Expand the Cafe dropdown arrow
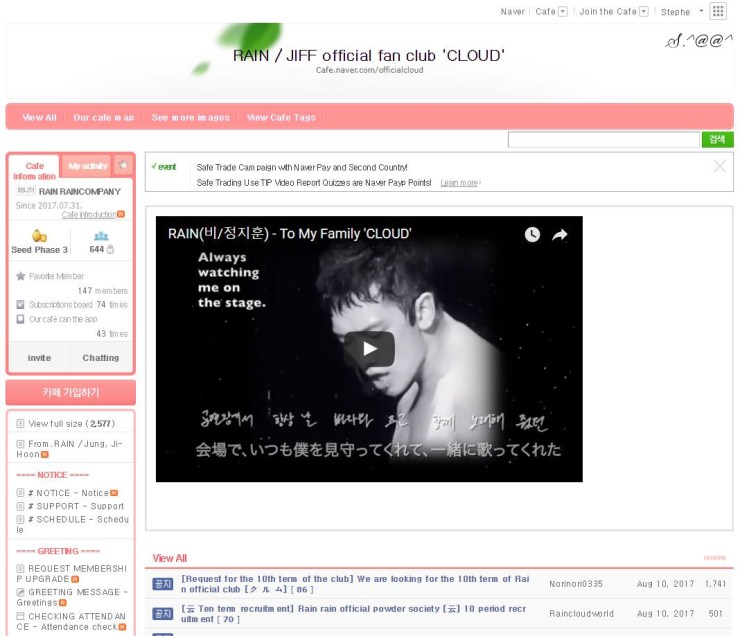The height and width of the screenshot is (636, 740). point(562,12)
